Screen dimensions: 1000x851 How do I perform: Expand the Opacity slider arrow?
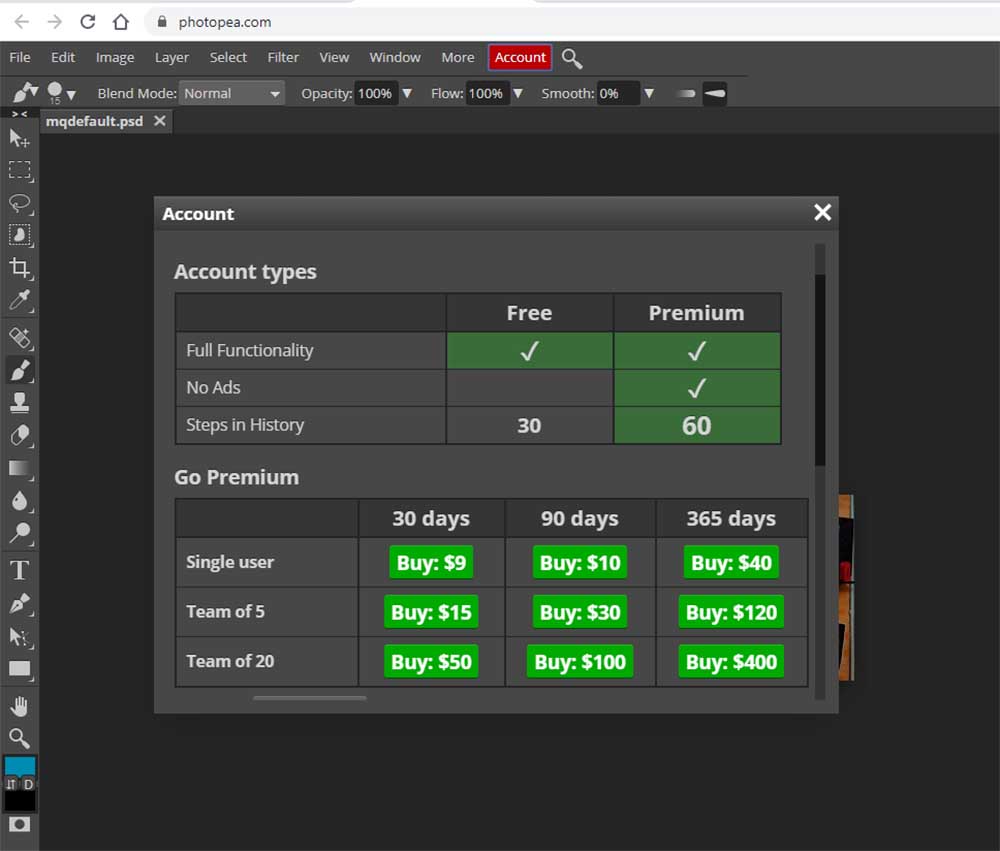pos(406,94)
